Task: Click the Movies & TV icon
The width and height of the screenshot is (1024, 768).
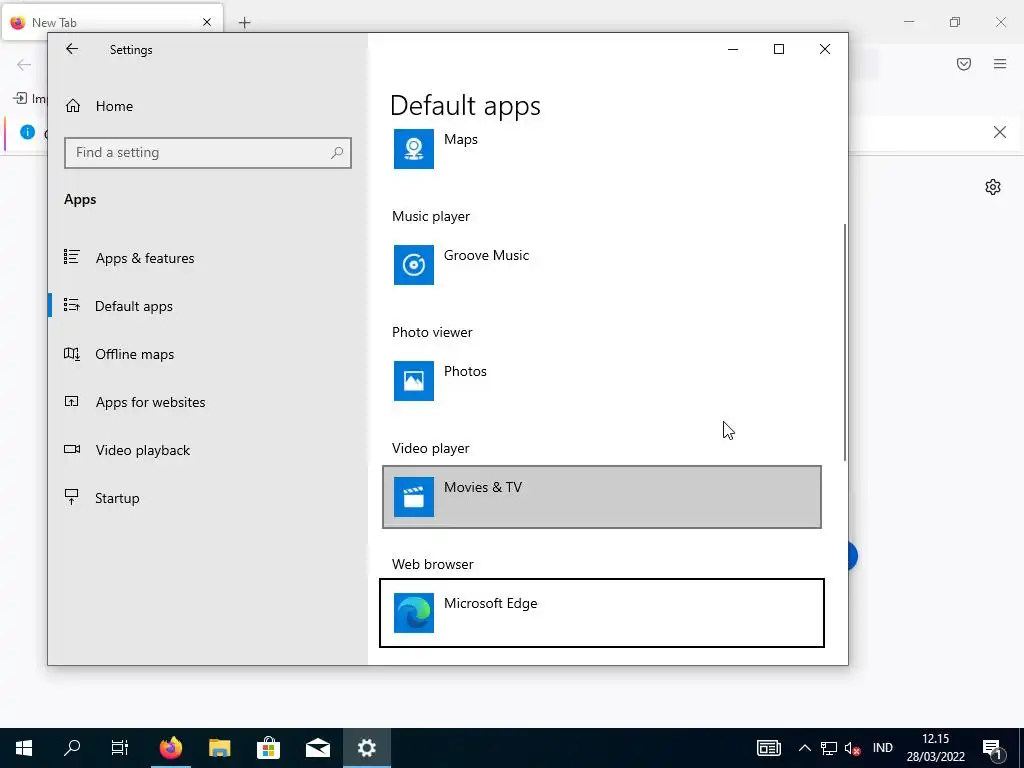Action: point(413,497)
